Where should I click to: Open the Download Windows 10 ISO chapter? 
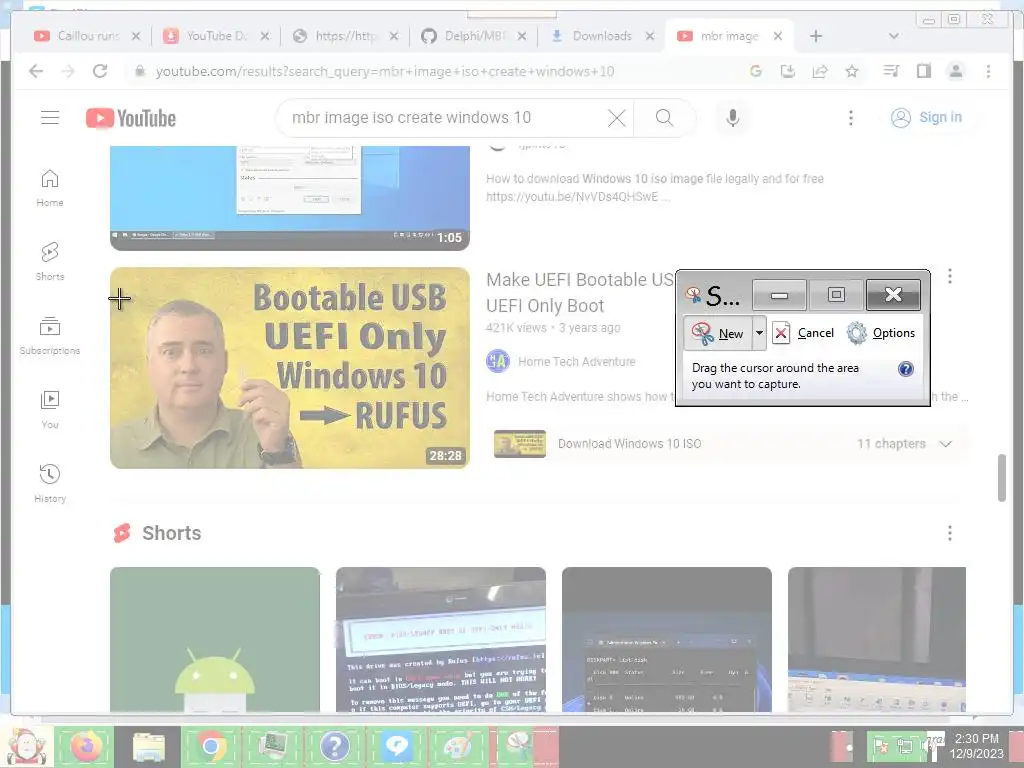click(629, 444)
